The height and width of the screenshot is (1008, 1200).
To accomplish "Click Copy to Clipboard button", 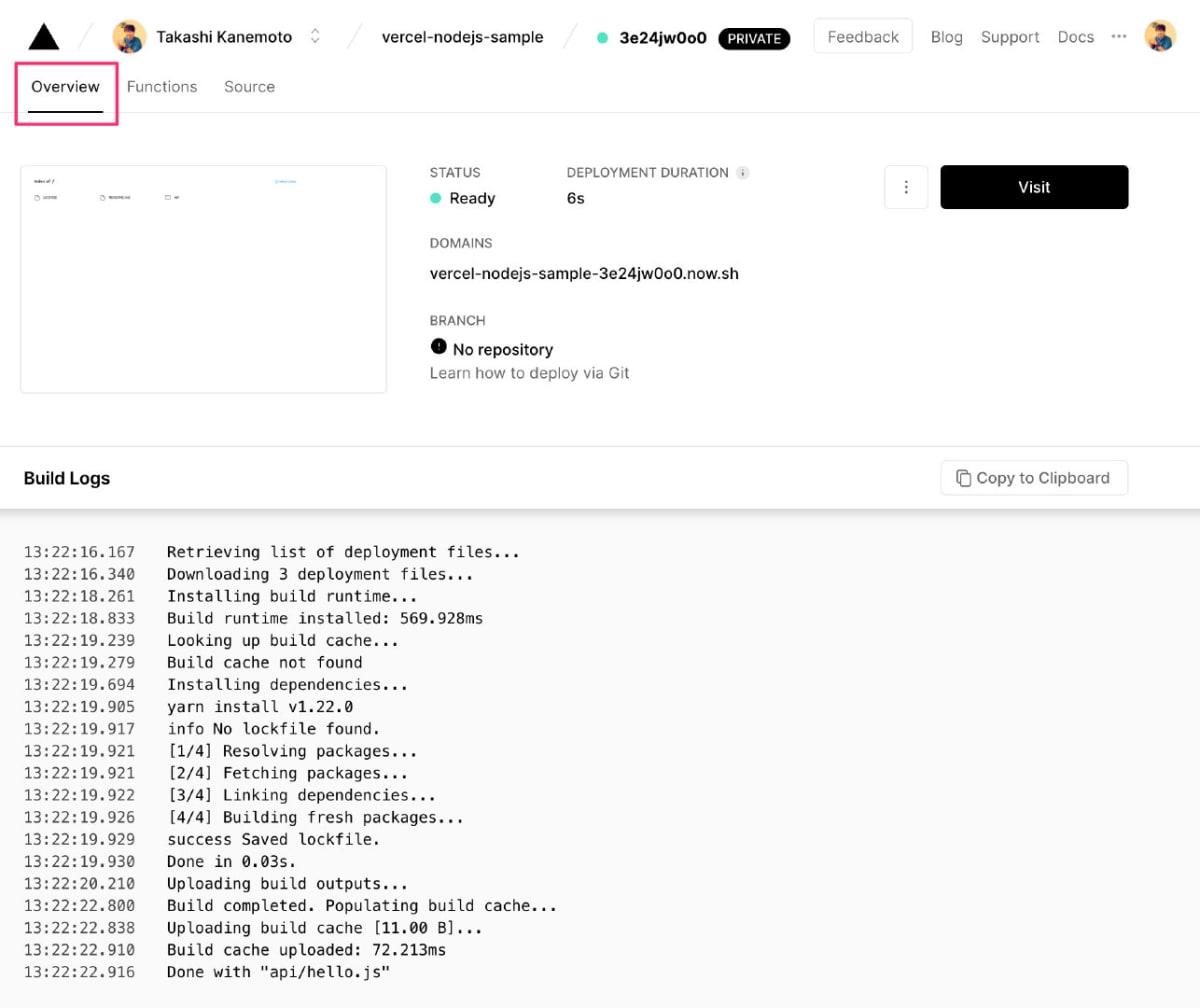I will pos(1034,478).
